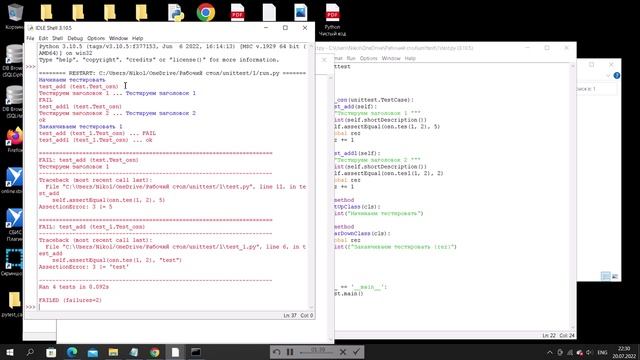Click the blue help icon in the right window
640x360 pixels.
click(x=617, y=76)
